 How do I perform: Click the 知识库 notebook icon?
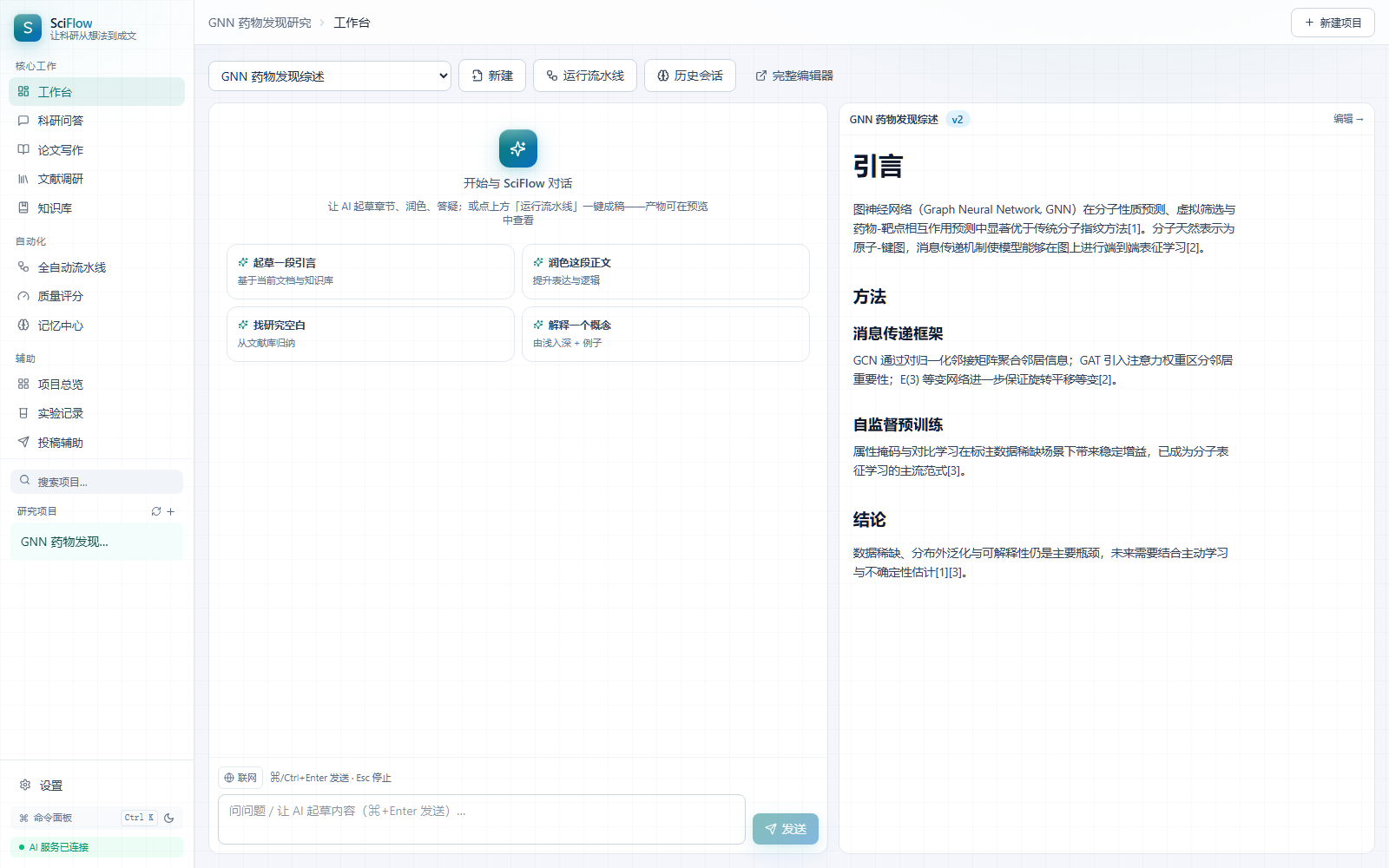[x=23, y=207]
